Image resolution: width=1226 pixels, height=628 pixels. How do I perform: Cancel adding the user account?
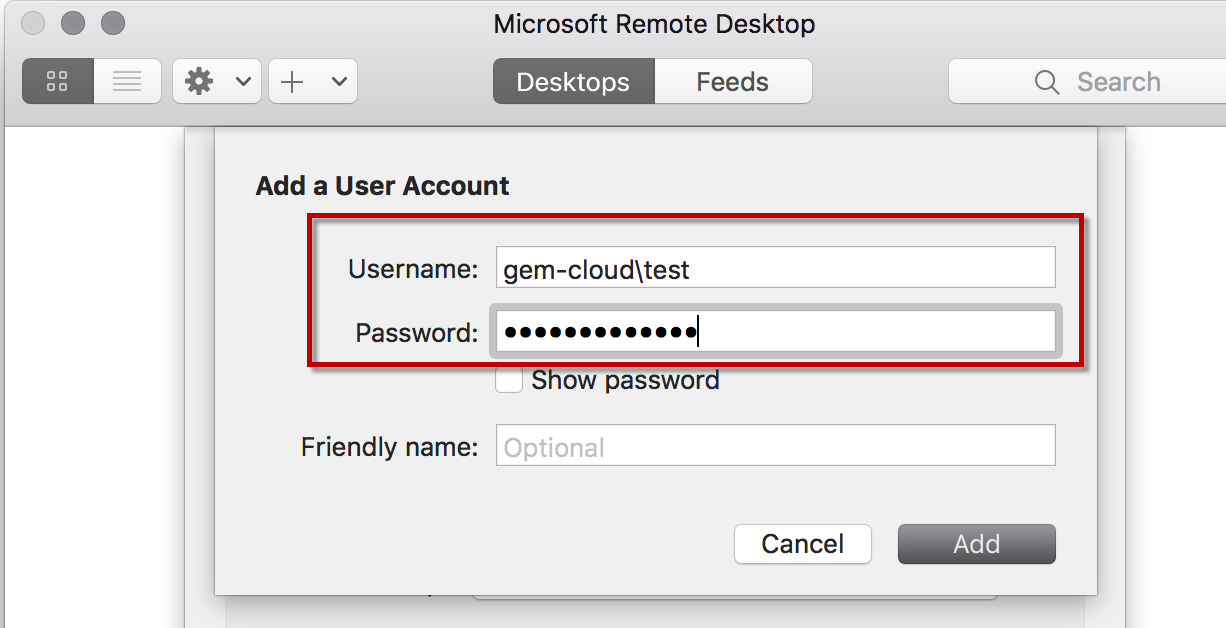coord(803,544)
